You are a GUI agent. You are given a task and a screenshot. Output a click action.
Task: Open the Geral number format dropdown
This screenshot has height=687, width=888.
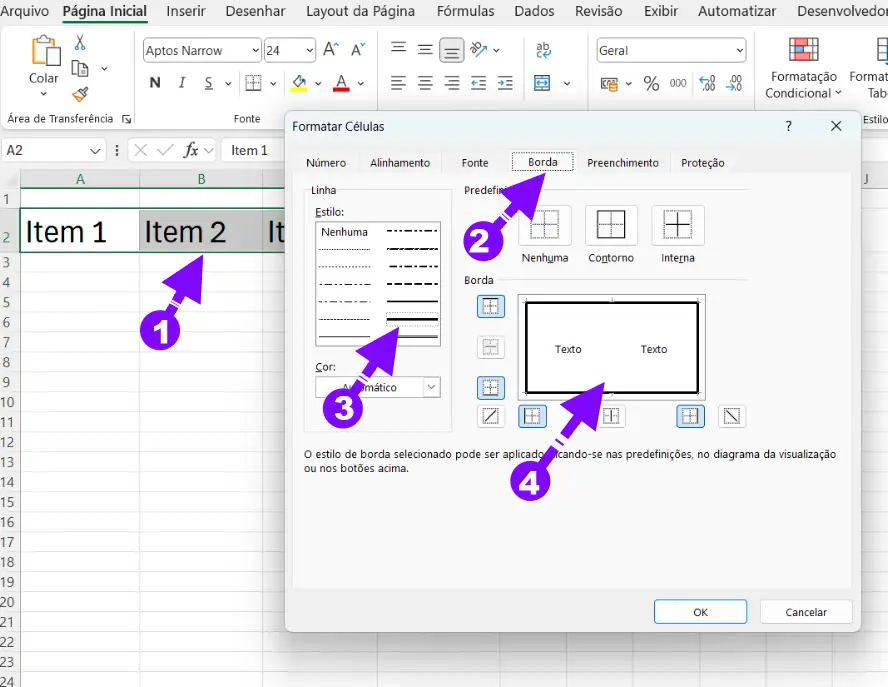pos(739,51)
